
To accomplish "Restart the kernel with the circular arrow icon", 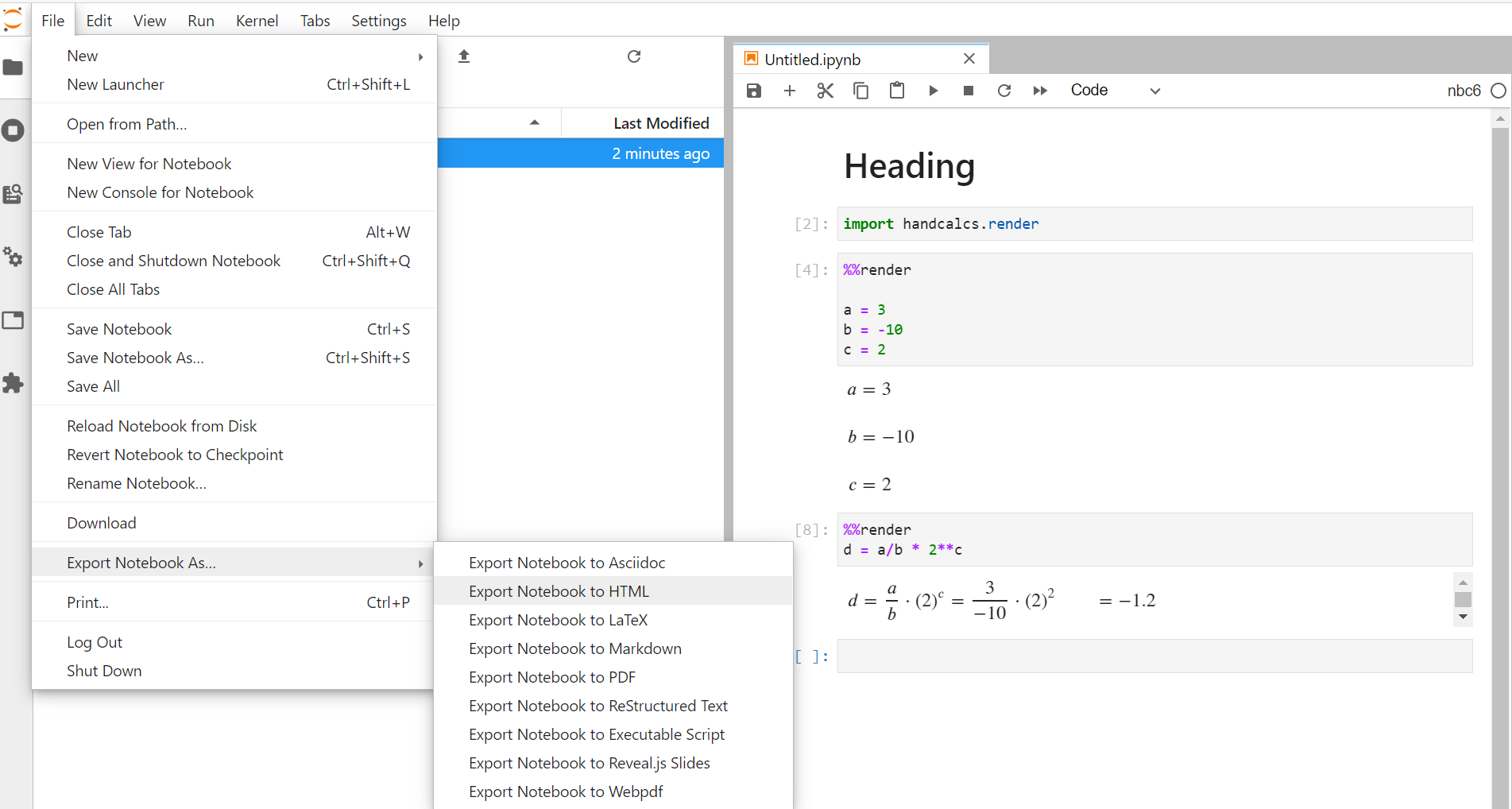I will coord(1004,91).
